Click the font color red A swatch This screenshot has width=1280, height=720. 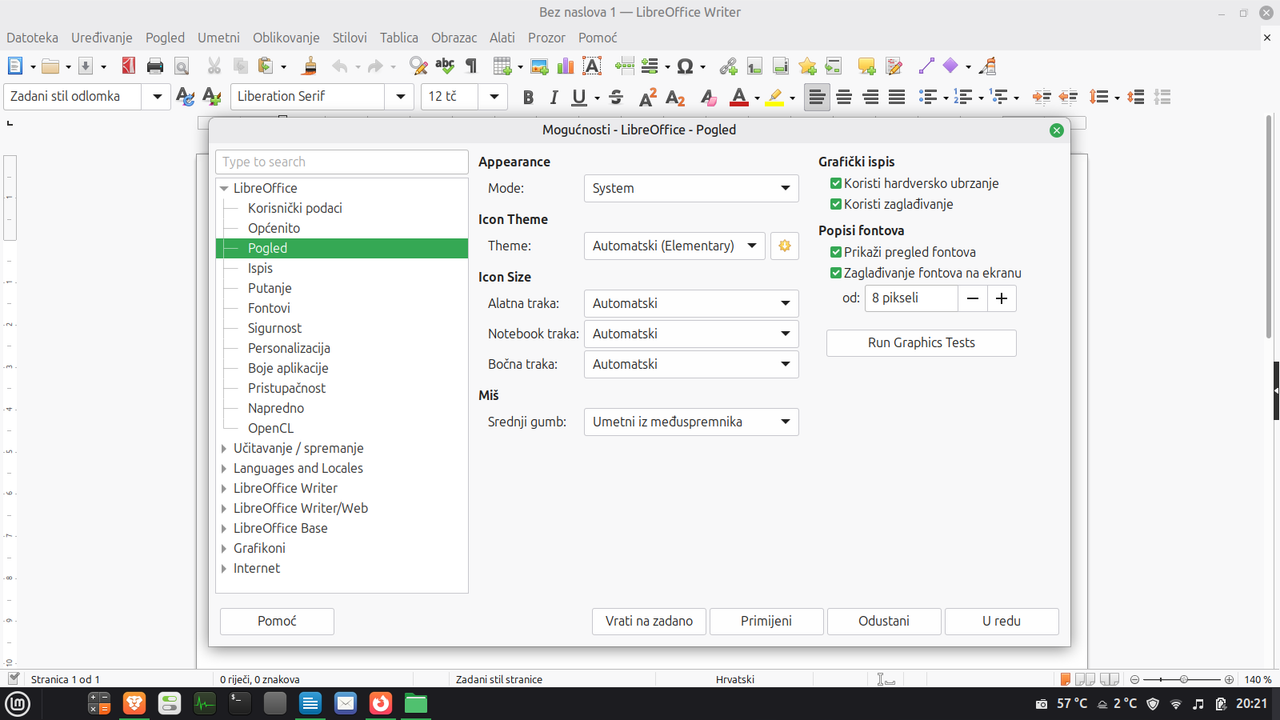tap(738, 97)
